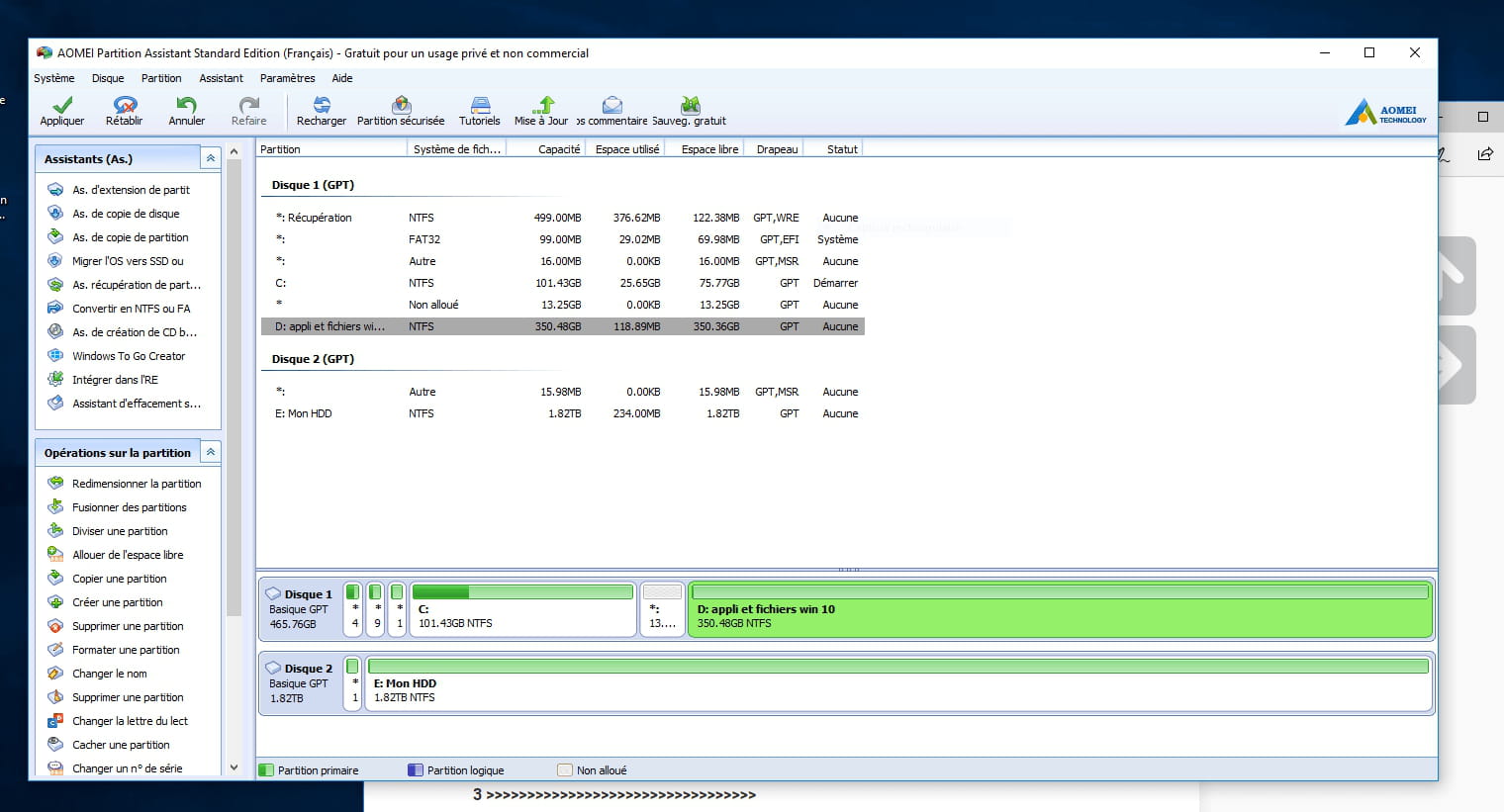The width and height of the screenshot is (1504, 812).
Task: Click the Refaire redo icon
Action: pyautogui.click(x=249, y=104)
